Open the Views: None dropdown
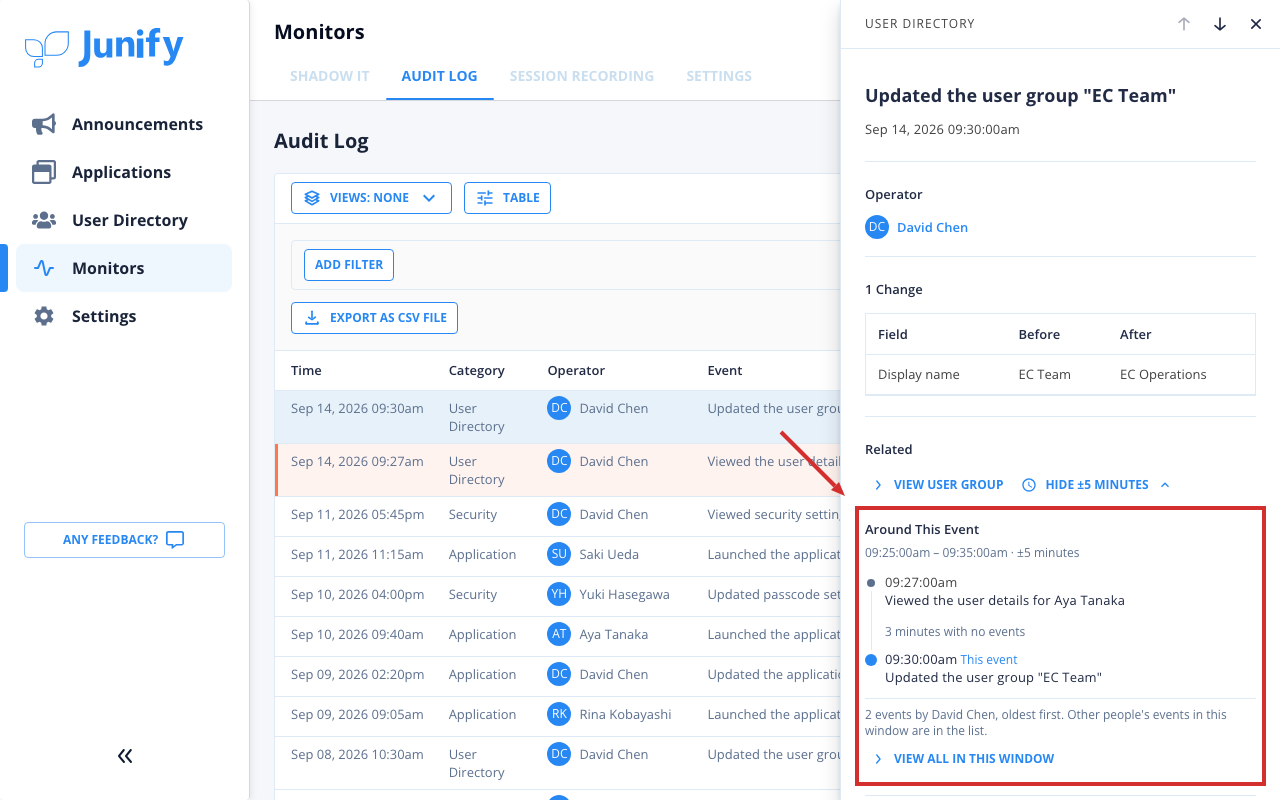The height and width of the screenshot is (800, 1280). click(371, 198)
